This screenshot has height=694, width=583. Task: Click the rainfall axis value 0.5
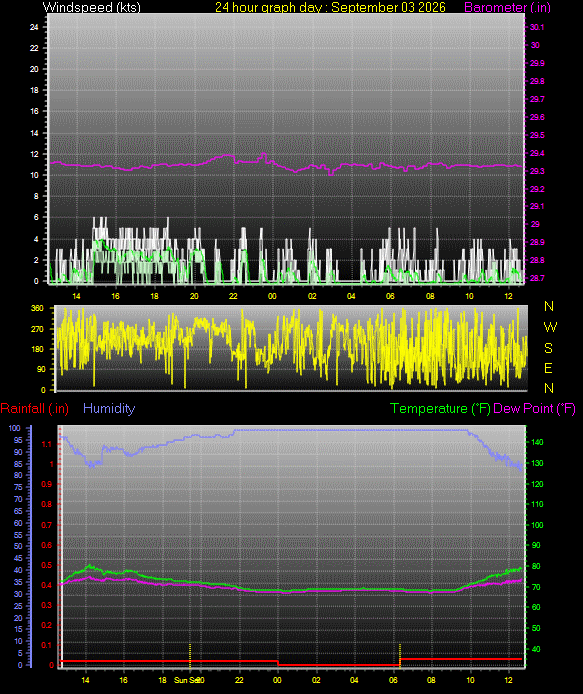click(46, 565)
